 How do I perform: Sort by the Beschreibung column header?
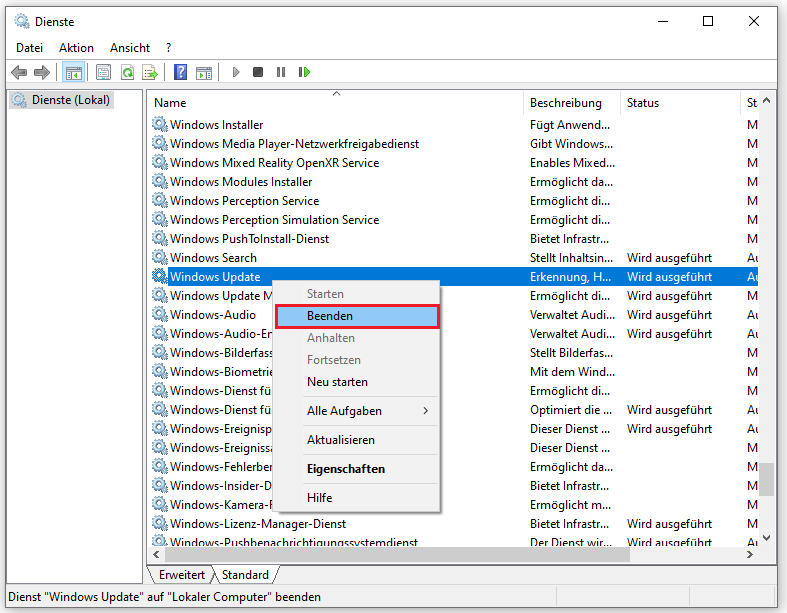tap(572, 103)
